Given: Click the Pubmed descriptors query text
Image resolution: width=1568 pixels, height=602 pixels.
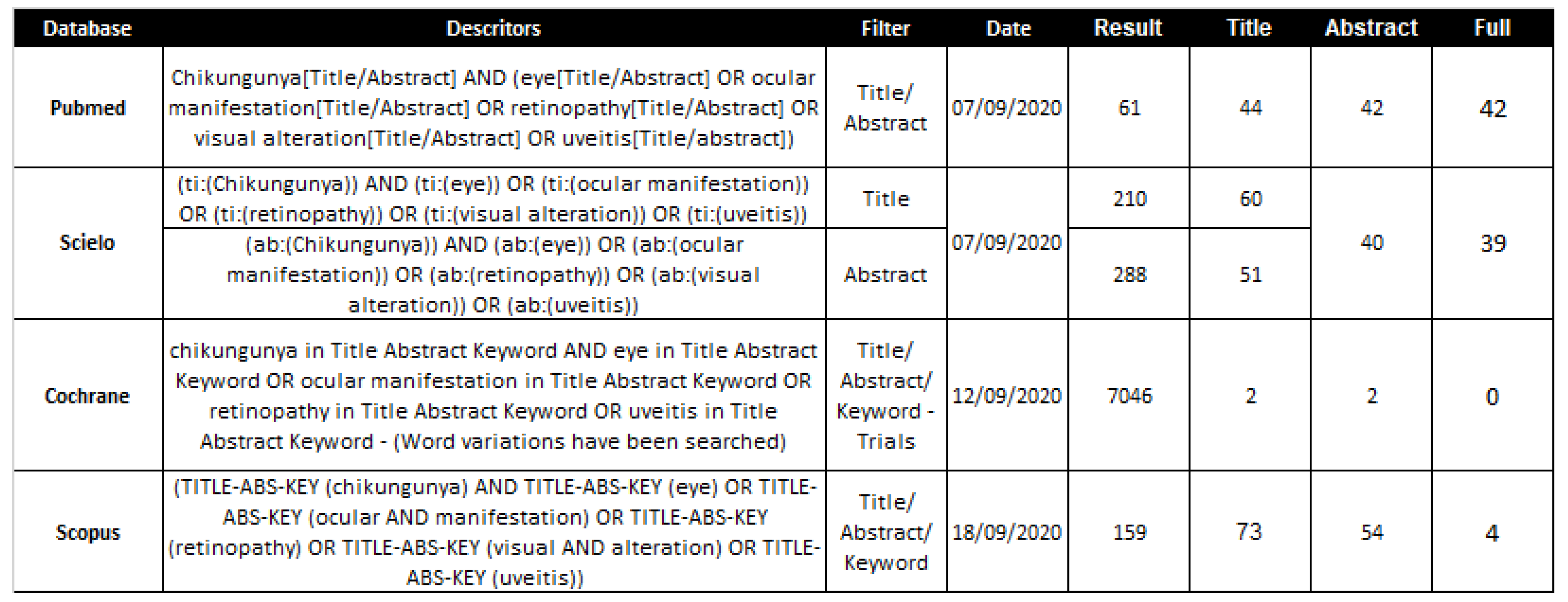Looking at the screenshot, I should click(x=493, y=108).
